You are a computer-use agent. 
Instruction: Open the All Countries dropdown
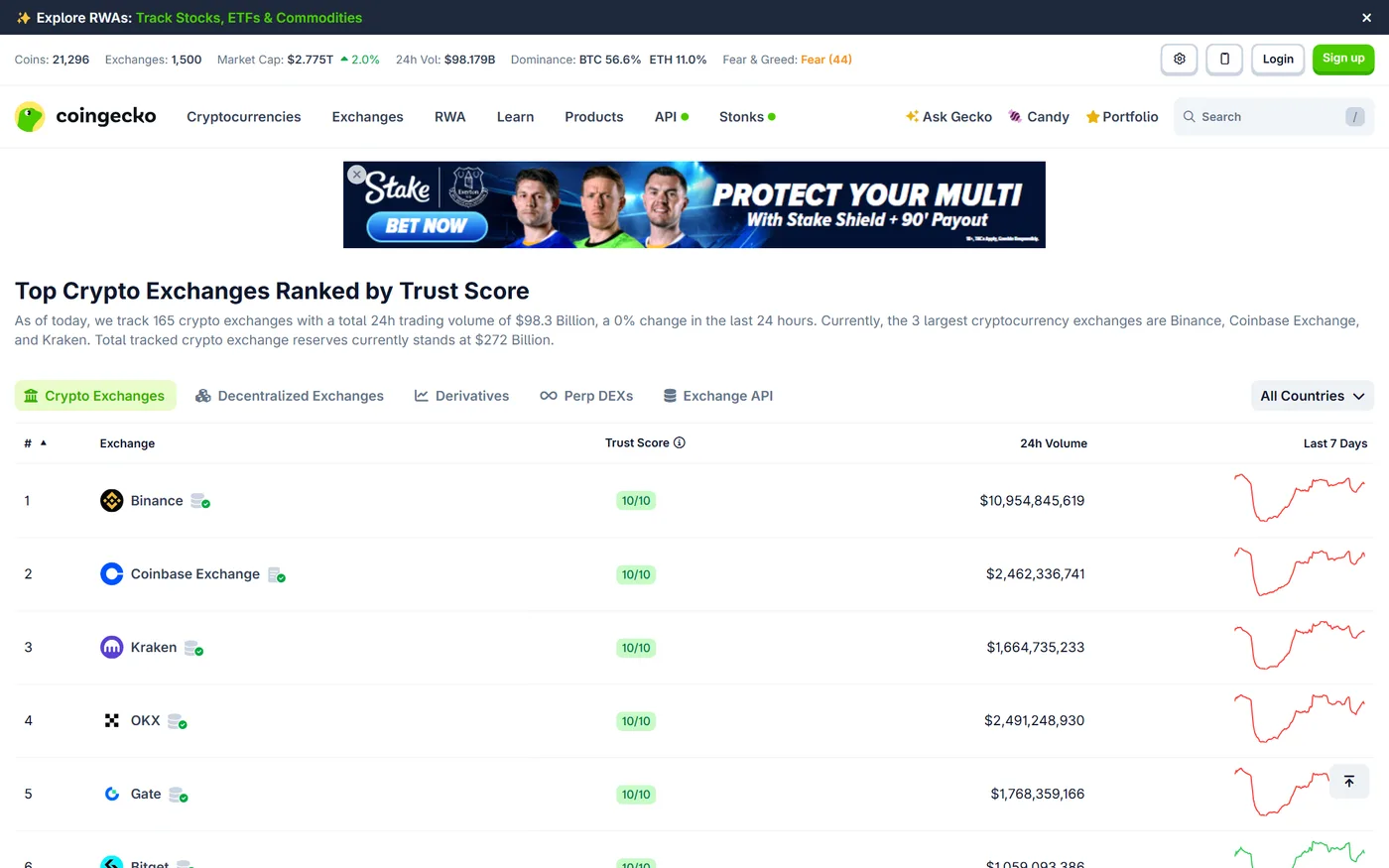(x=1312, y=396)
